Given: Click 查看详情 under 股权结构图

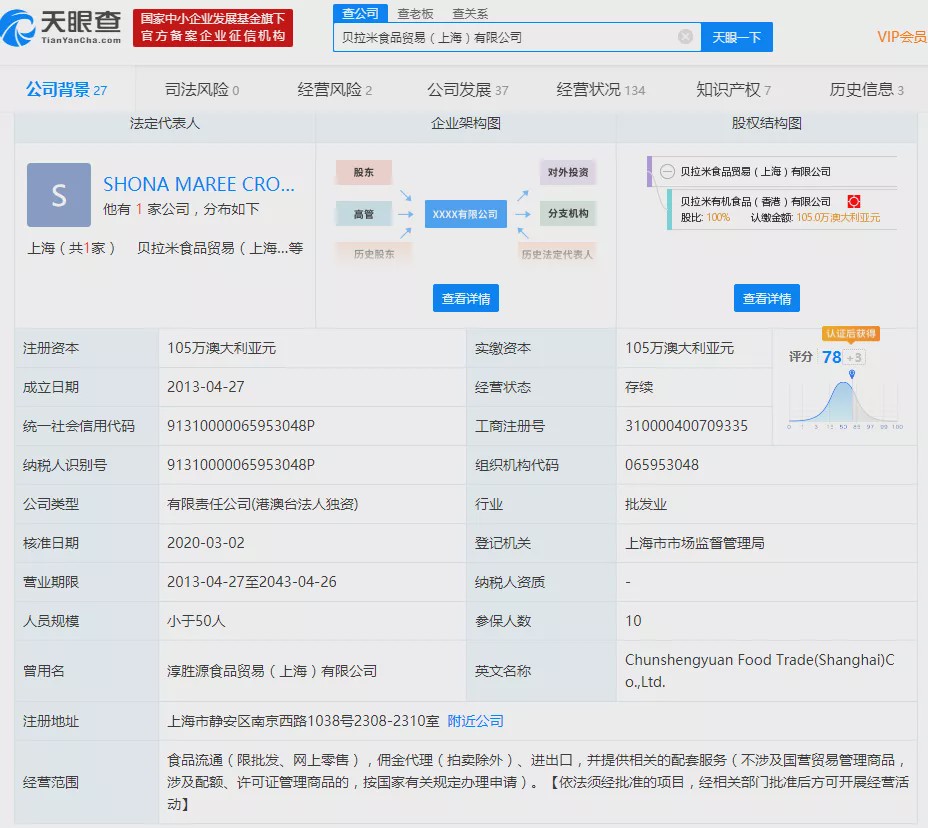Looking at the screenshot, I should point(768,297).
